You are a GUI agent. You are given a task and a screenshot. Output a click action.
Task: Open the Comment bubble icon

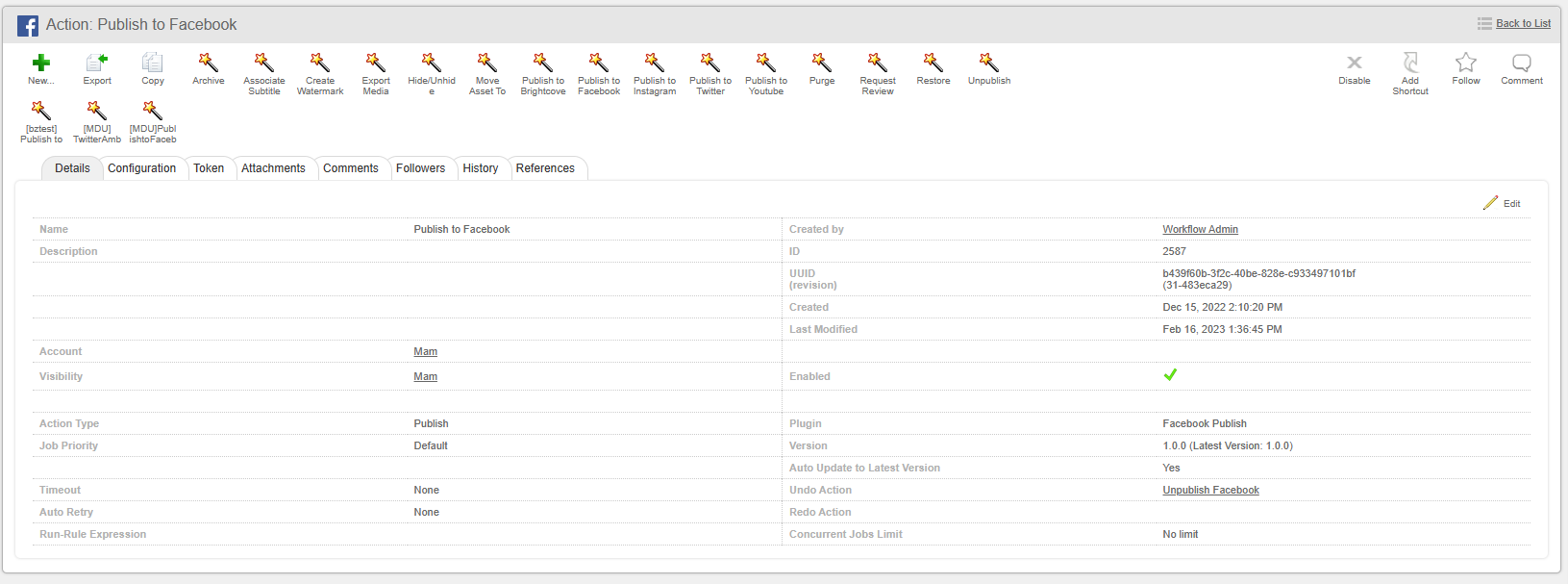point(1522,63)
